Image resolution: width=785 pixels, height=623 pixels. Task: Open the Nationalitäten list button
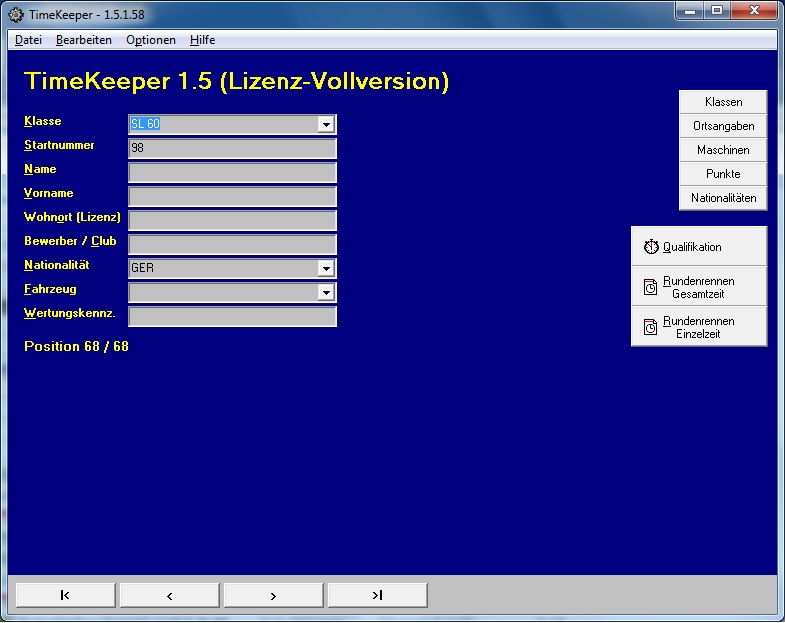[723, 198]
